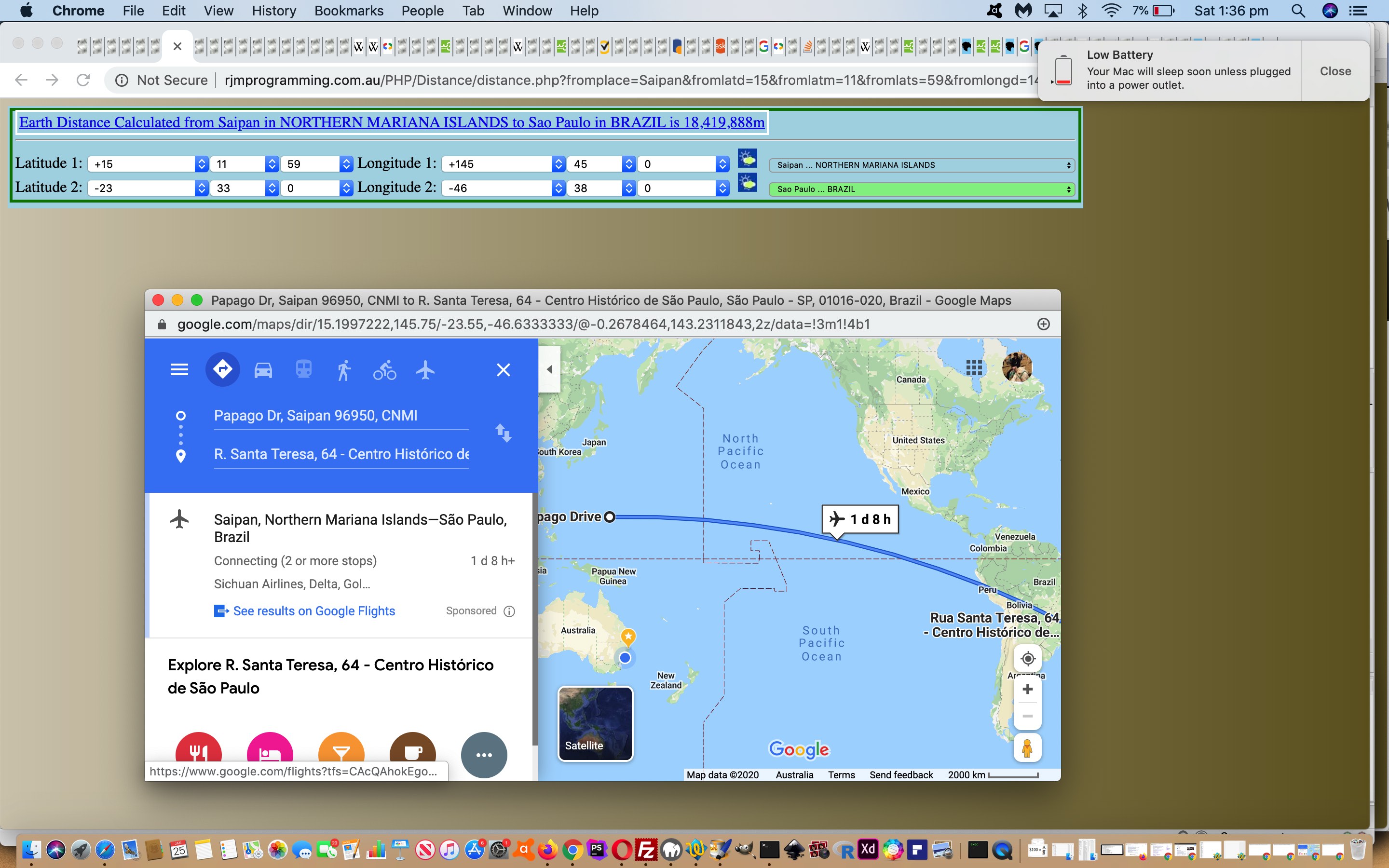The height and width of the screenshot is (868, 1389).
Task: Choose driving travel mode car icon
Action: [263, 370]
